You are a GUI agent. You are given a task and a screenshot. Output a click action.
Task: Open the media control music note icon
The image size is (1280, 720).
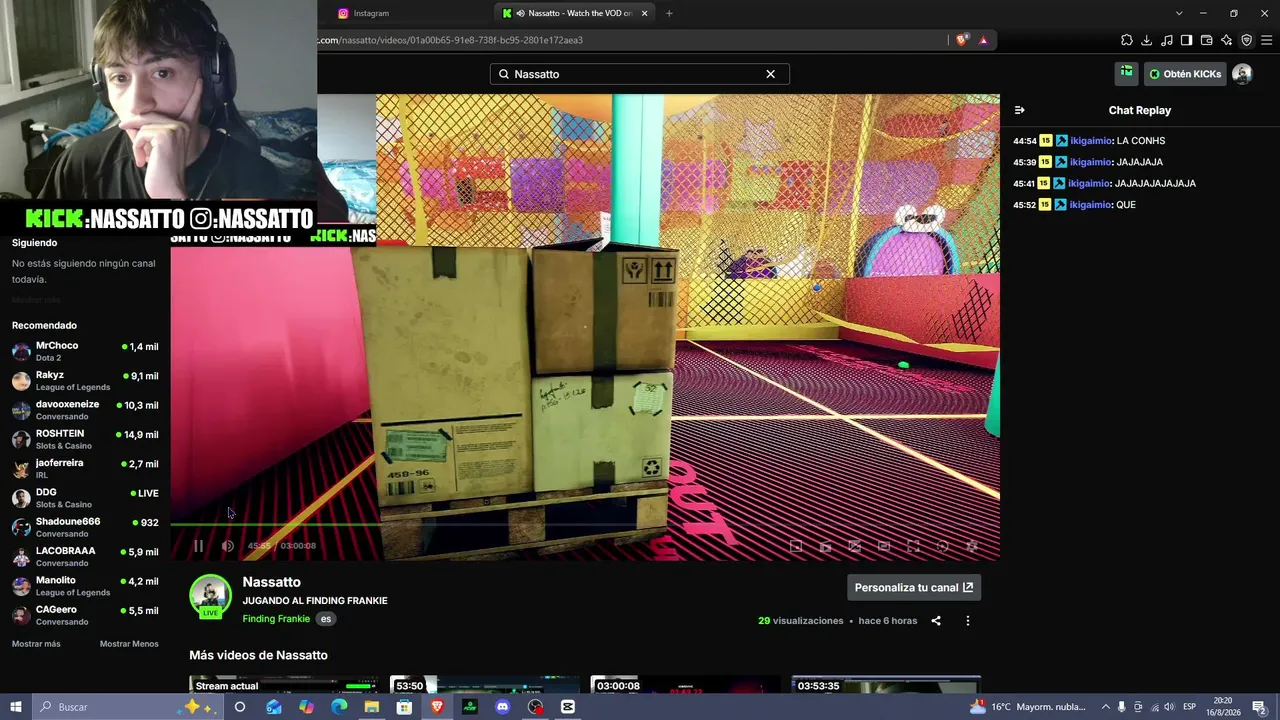[x=1167, y=40]
